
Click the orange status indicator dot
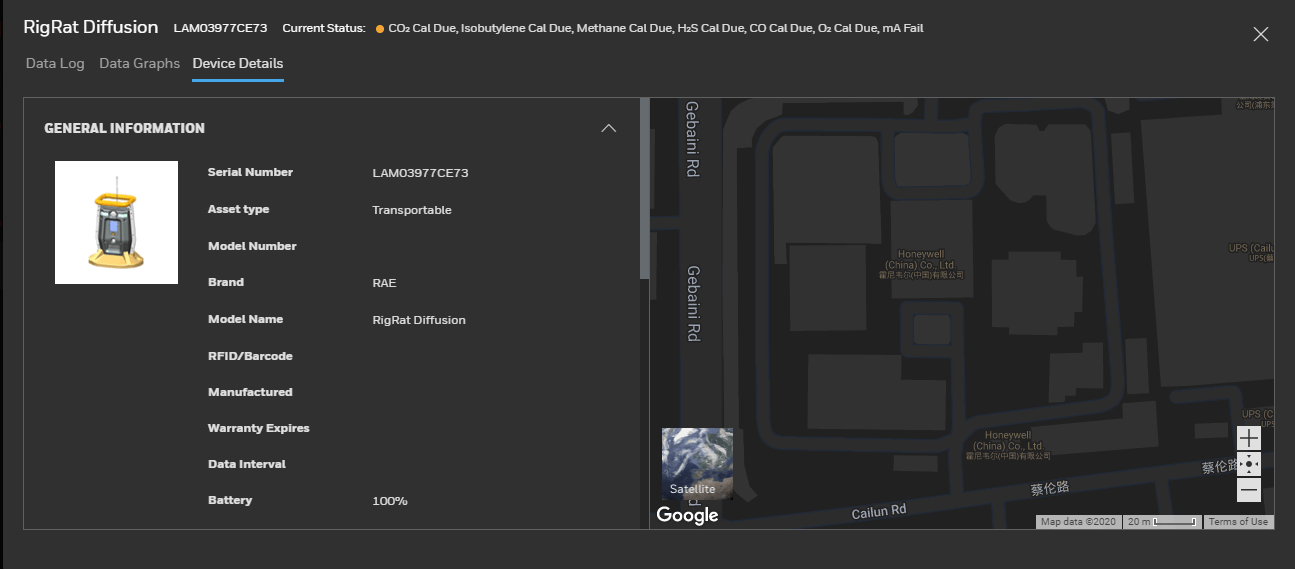(x=380, y=29)
